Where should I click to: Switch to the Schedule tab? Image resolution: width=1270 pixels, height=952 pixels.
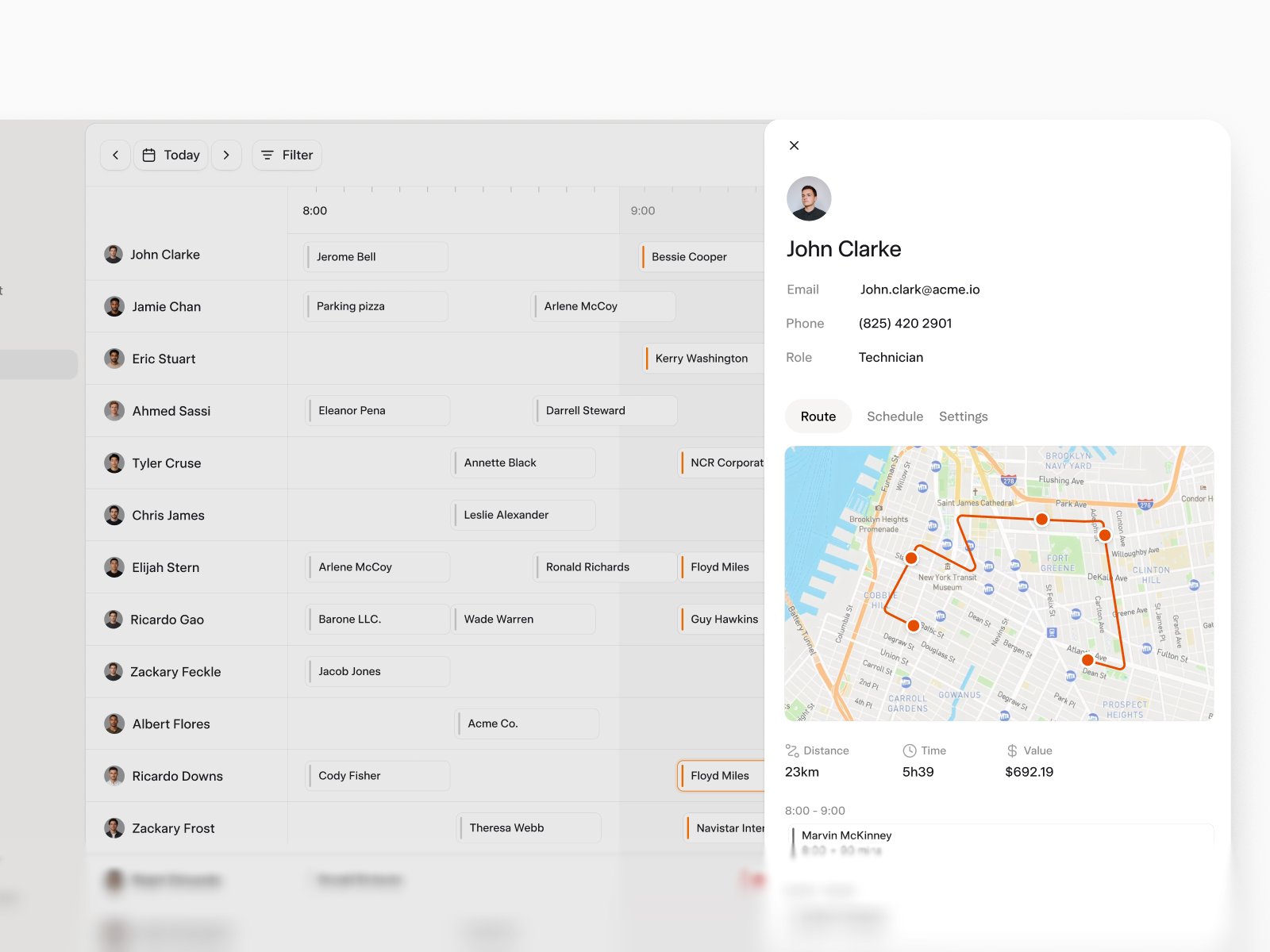895,416
